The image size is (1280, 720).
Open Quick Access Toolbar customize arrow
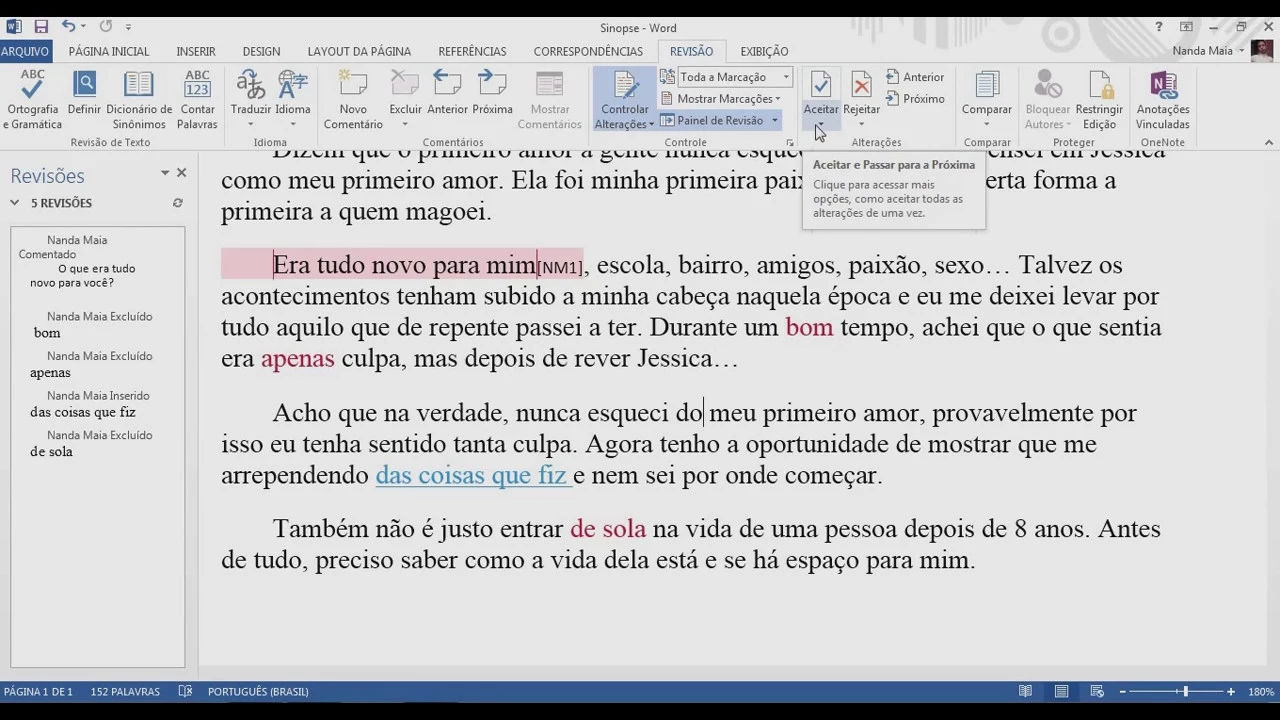pyautogui.click(x=129, y=28)
